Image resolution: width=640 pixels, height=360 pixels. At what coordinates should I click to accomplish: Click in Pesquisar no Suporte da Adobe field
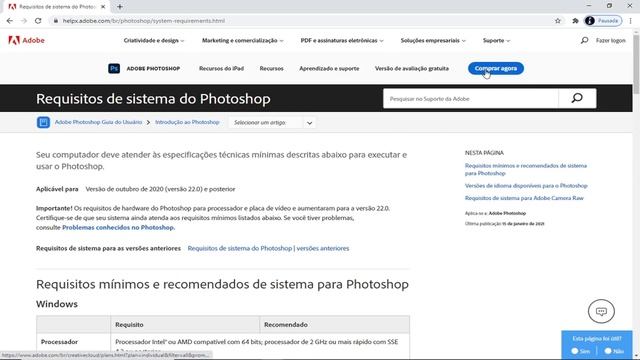pos(471,98)
